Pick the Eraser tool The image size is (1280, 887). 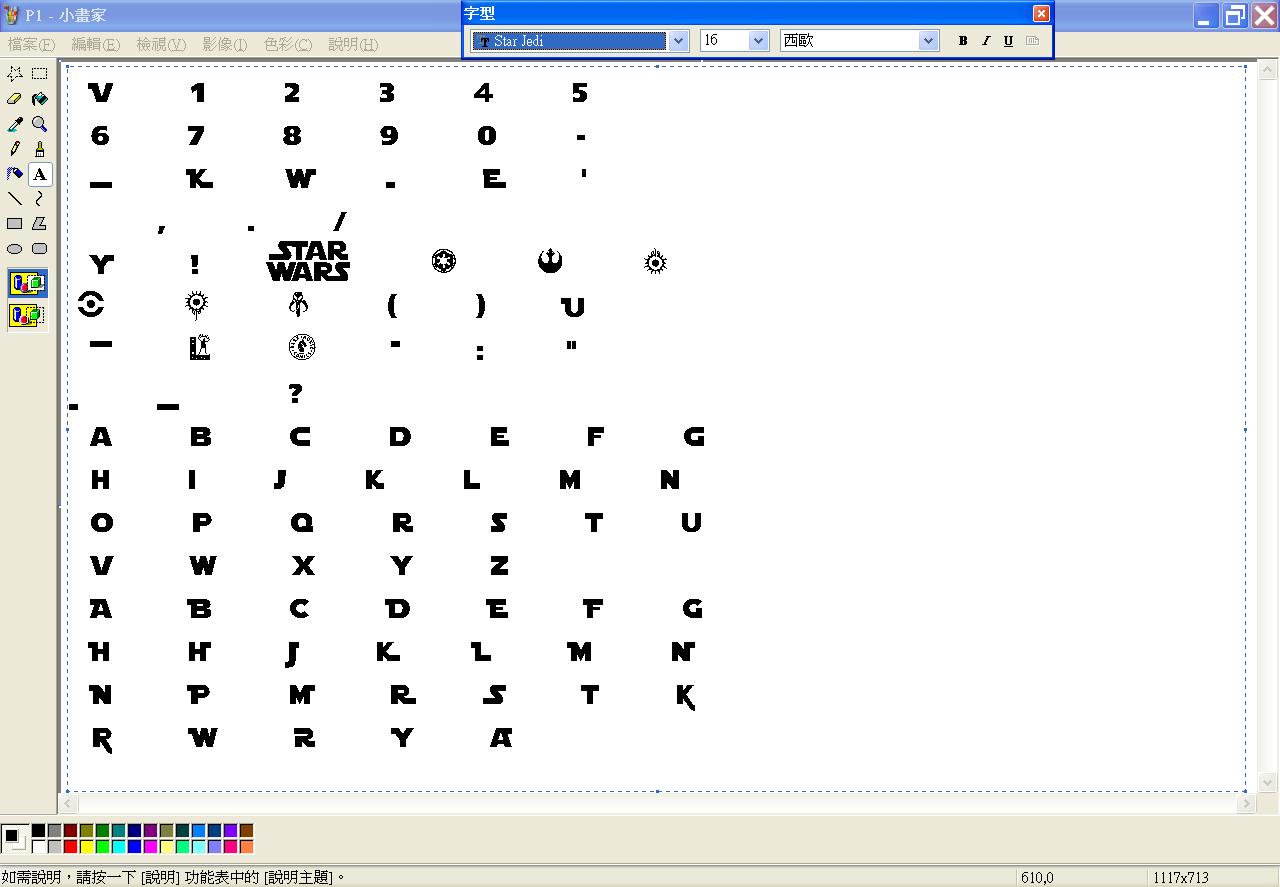pyautogui.click(x=15, y=99)
